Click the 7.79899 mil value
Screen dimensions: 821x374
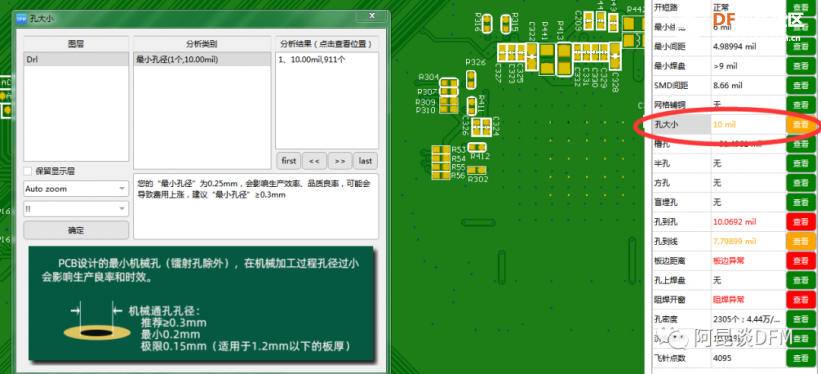coord(735,241)
